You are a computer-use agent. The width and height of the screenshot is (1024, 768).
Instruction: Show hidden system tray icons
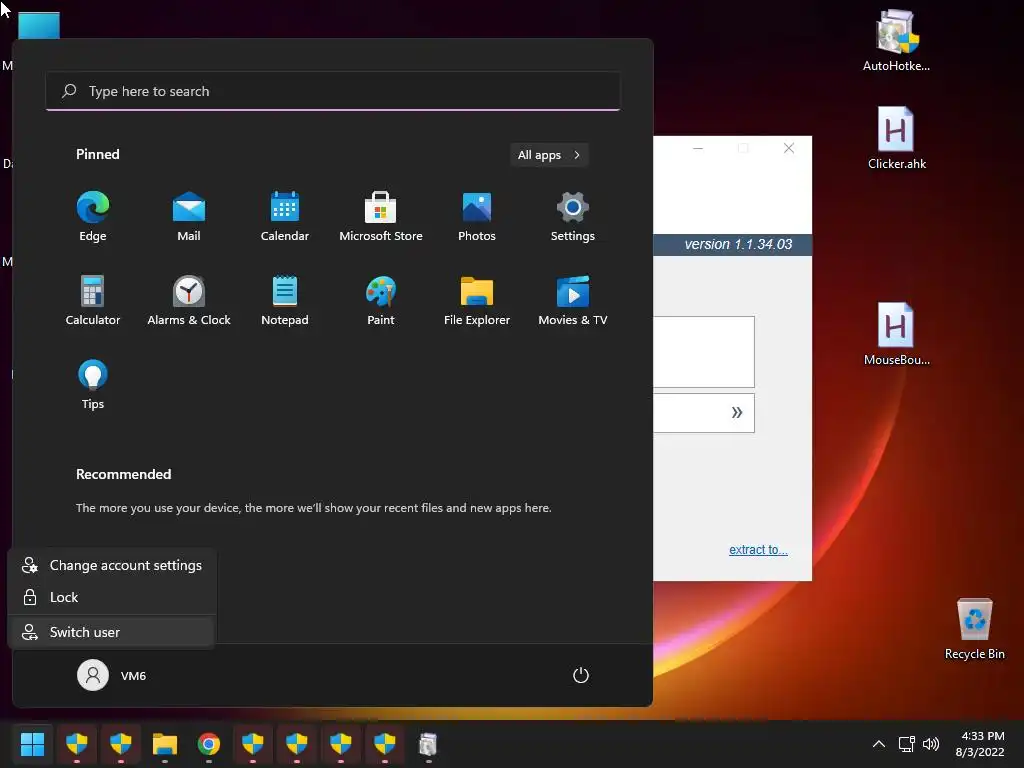(x=879, y=744)
